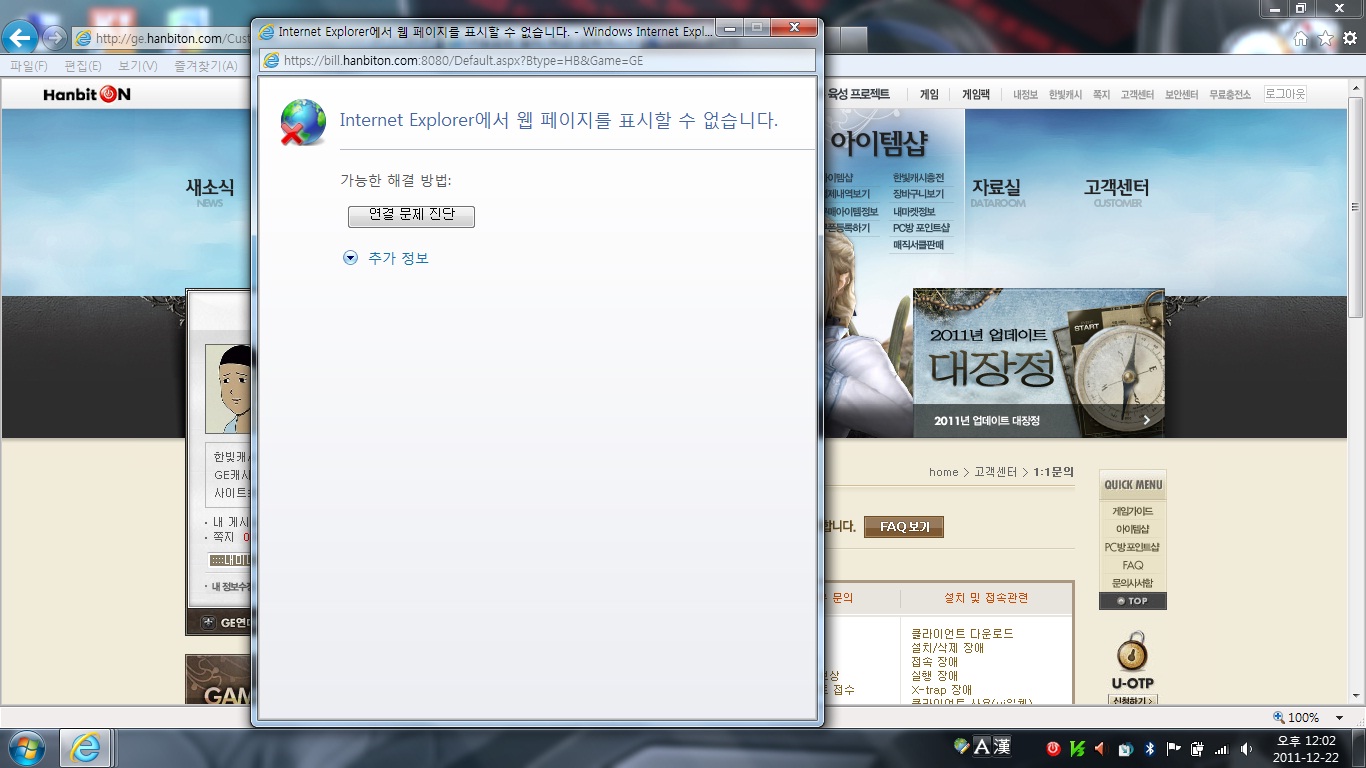
Task: Click 무료충전소 in top navigation
Action: point(1229,95)
